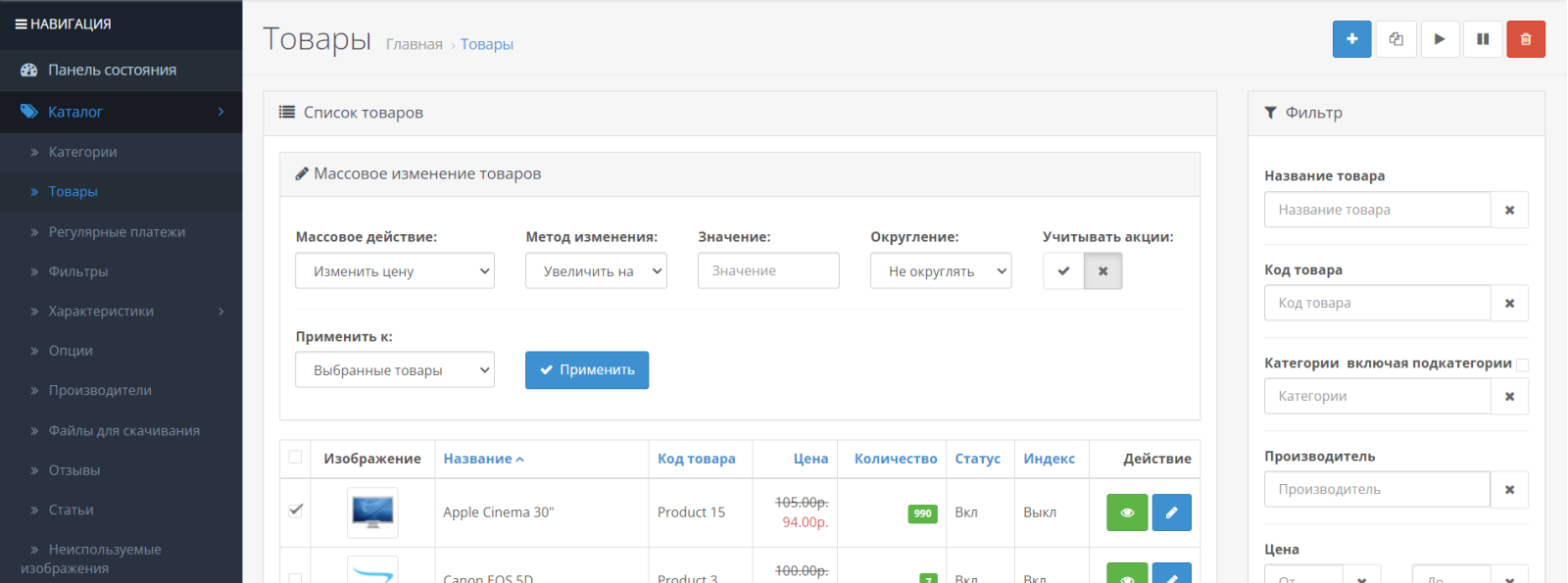Open Статьи in sidebar

[121, 510]
